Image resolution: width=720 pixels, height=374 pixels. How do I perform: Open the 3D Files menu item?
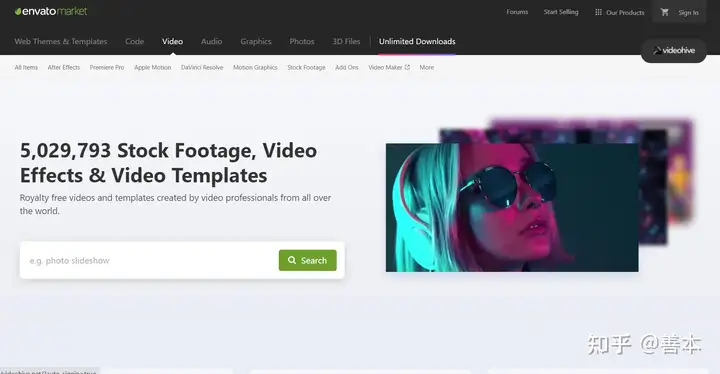pyautogui.click(x=346, y=41)
